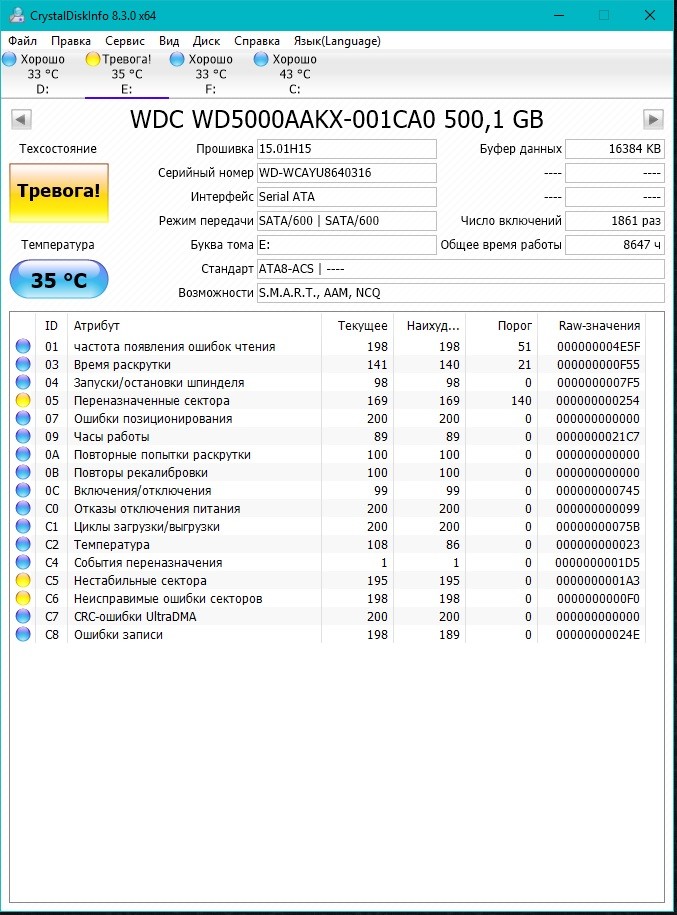Go to previous disk with left arrow
Image resolution: width=677 pixels, height=915 pixels.
point(21,120)
